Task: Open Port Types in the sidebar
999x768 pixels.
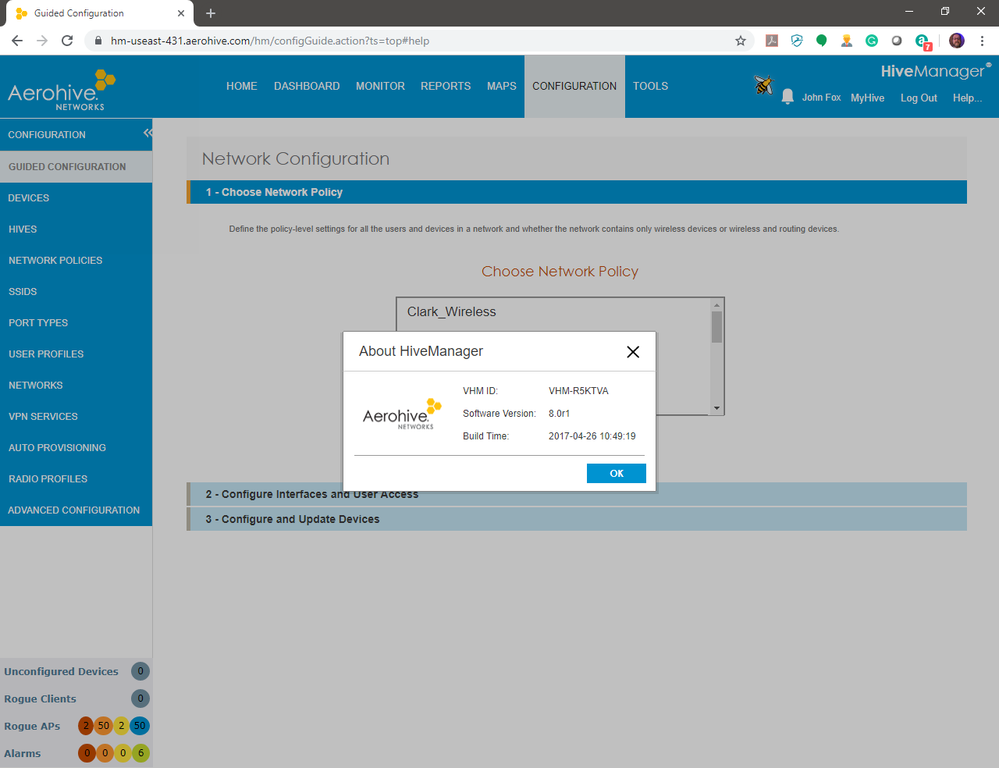Action: pyautogui.click(x=76, y=322)
